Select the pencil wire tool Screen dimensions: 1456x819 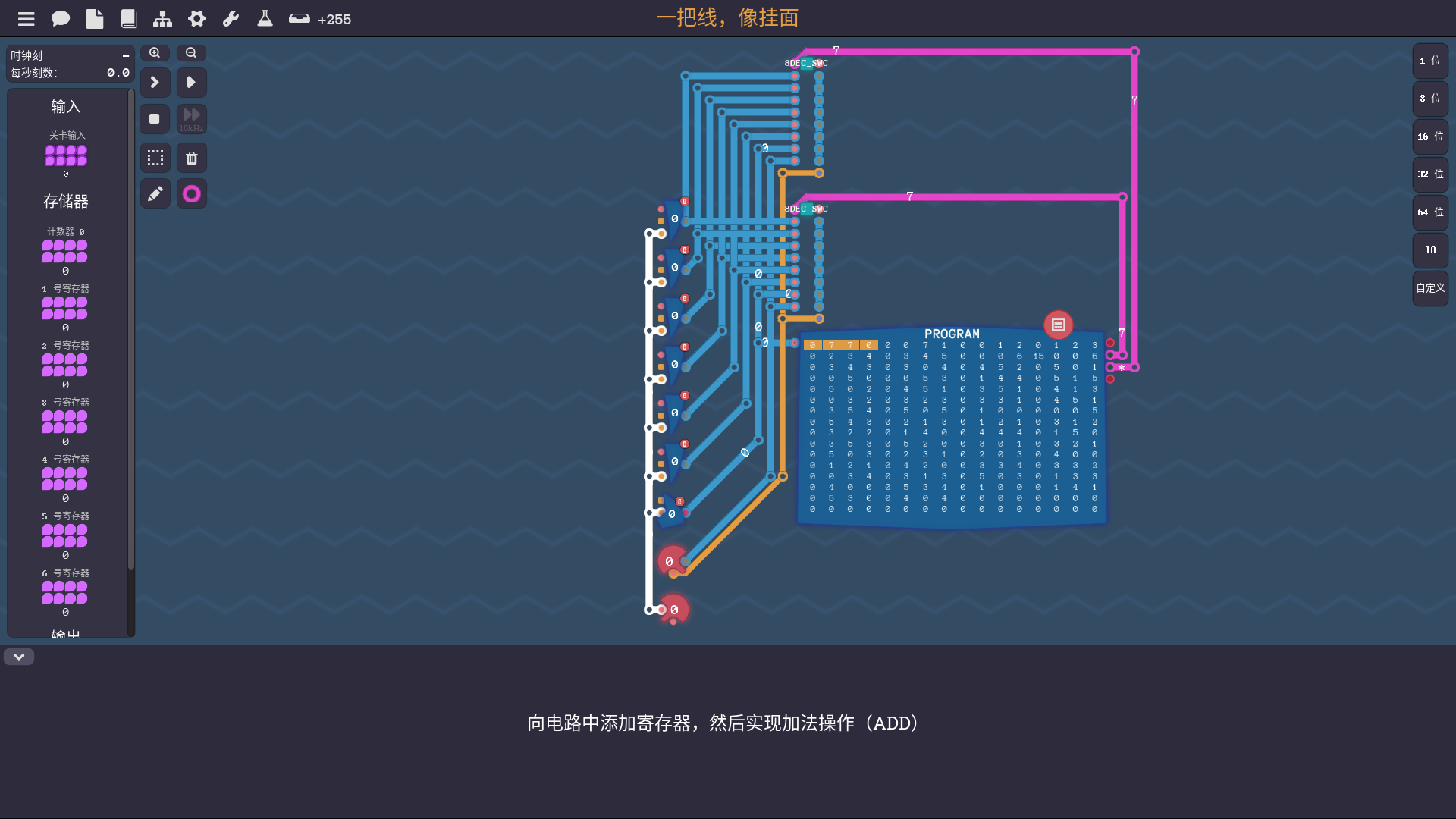coord(155,194)
